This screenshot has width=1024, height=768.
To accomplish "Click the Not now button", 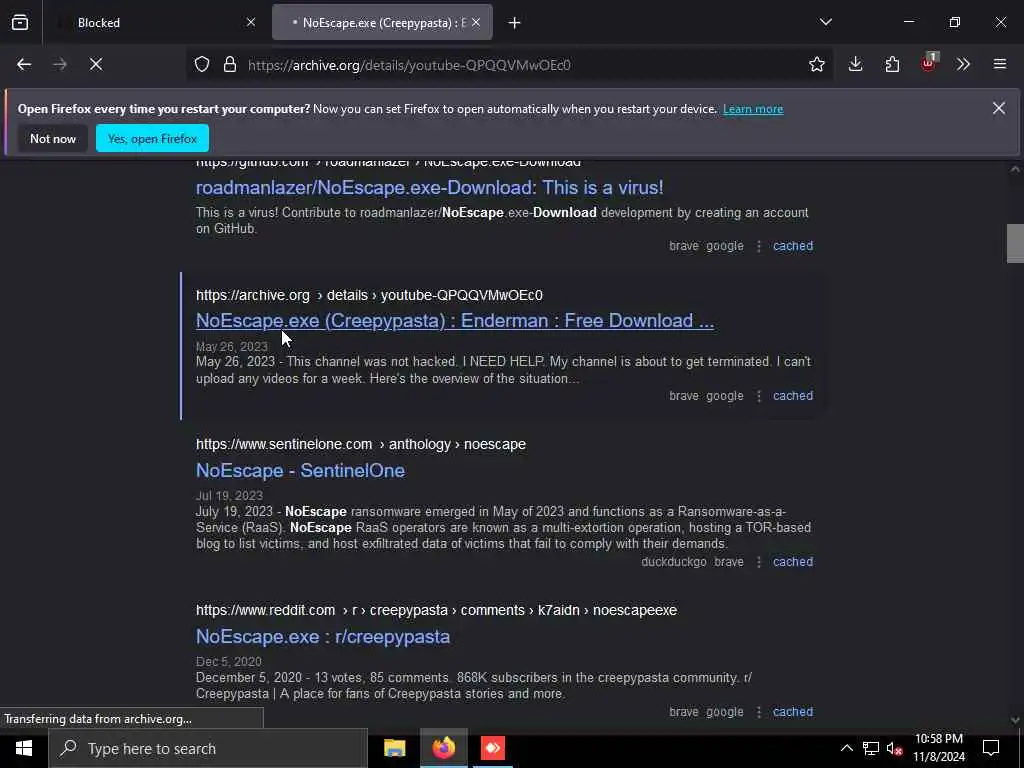I will pos(53,138).
